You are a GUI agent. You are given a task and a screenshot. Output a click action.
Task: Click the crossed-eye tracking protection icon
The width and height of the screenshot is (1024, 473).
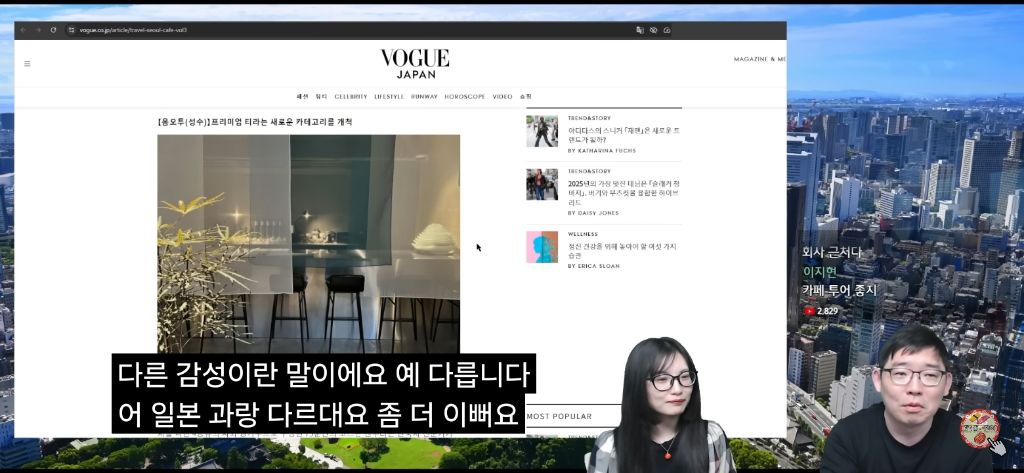click(653, 30)
